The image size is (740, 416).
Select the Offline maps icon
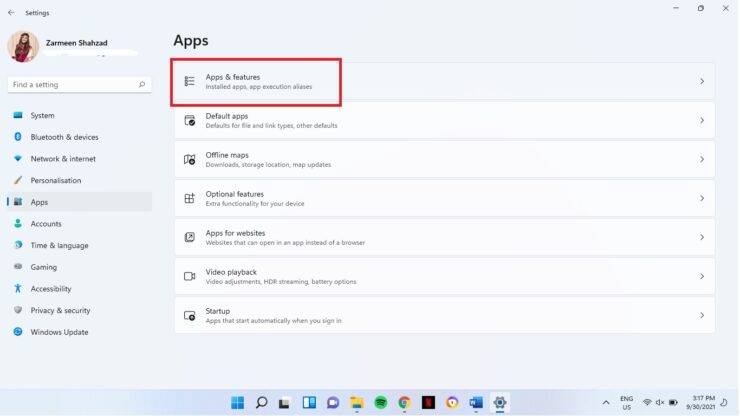(x=189, y=160)
